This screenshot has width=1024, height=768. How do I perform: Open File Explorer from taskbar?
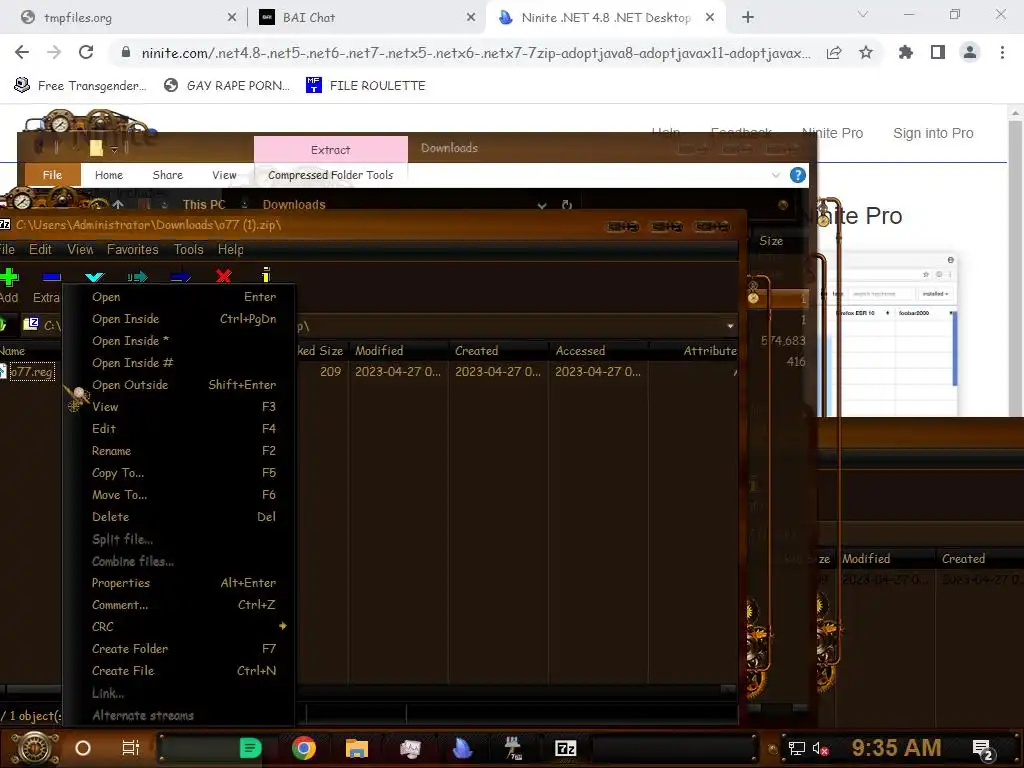point(357,748)
